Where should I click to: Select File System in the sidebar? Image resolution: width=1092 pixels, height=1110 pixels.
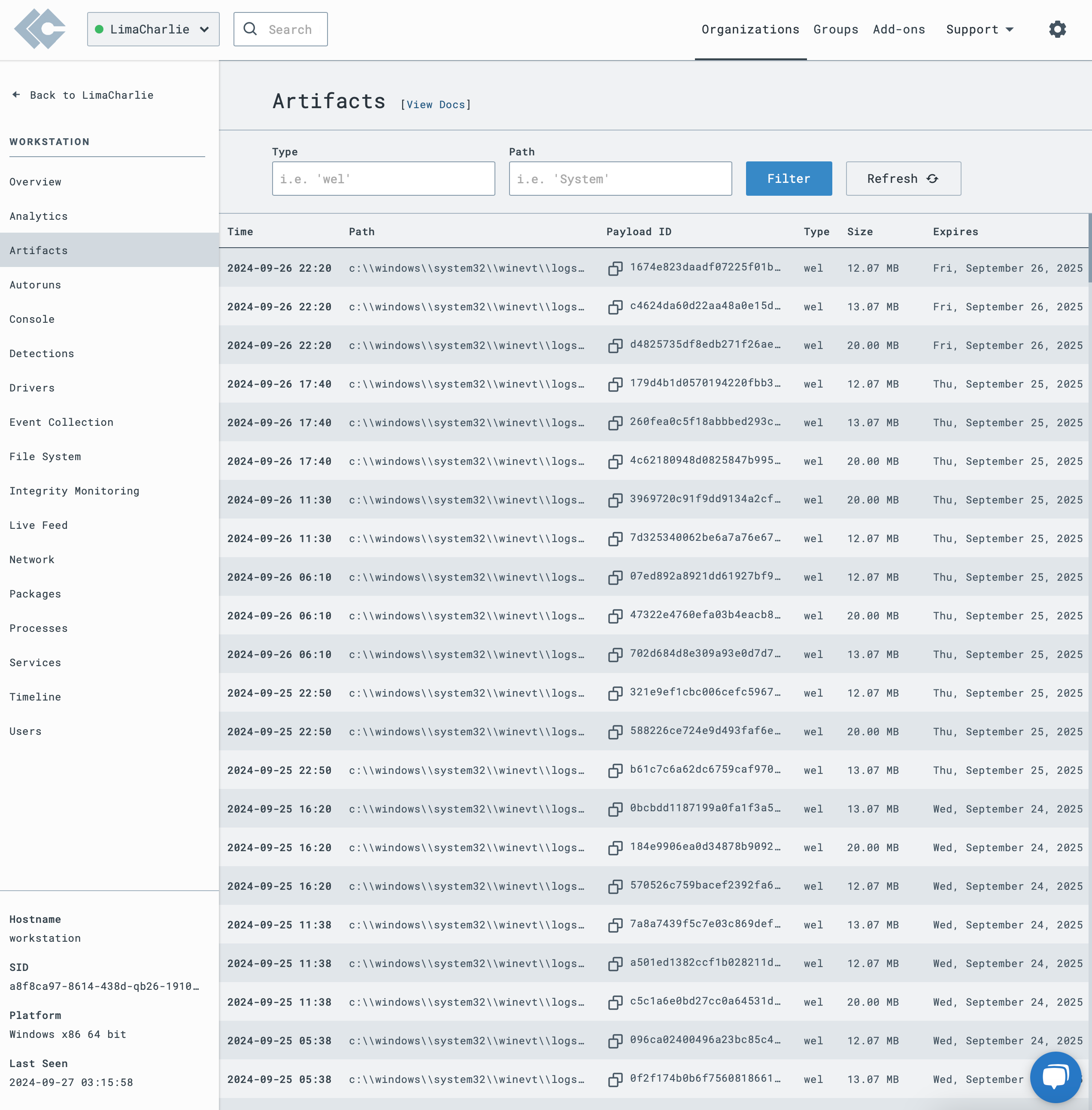[109, 457]
